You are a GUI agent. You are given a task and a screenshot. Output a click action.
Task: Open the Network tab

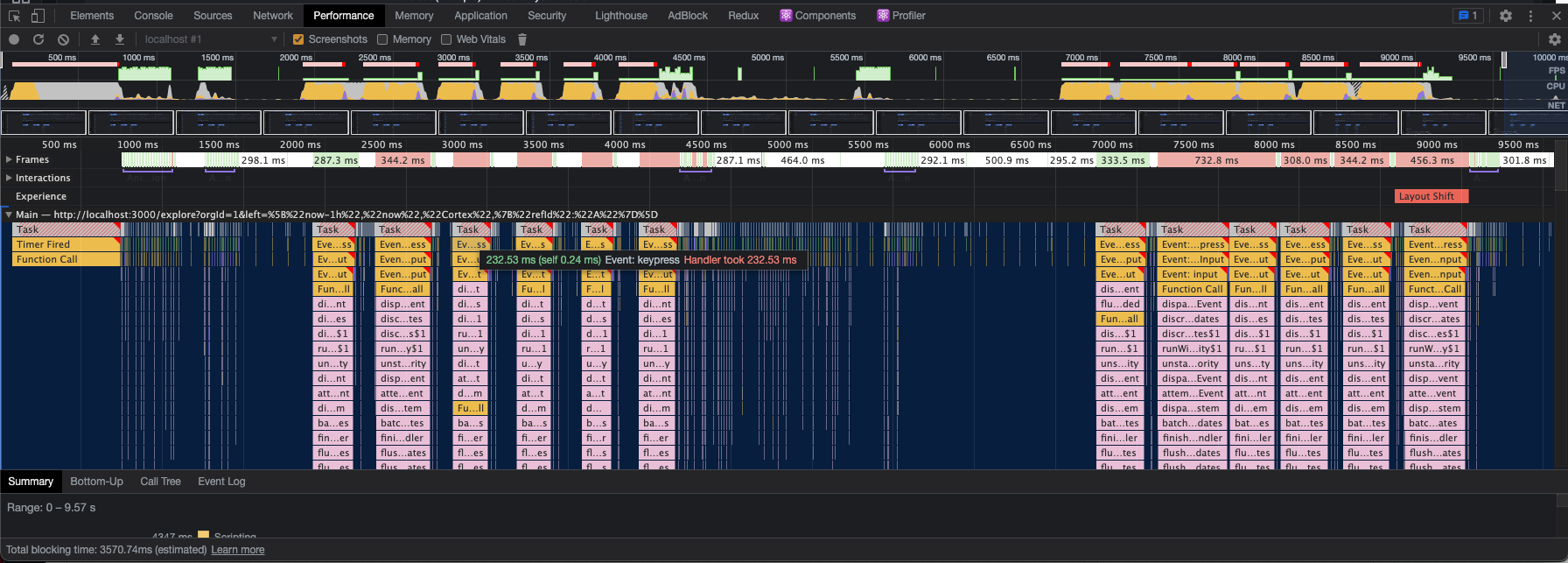coord(273,16)
